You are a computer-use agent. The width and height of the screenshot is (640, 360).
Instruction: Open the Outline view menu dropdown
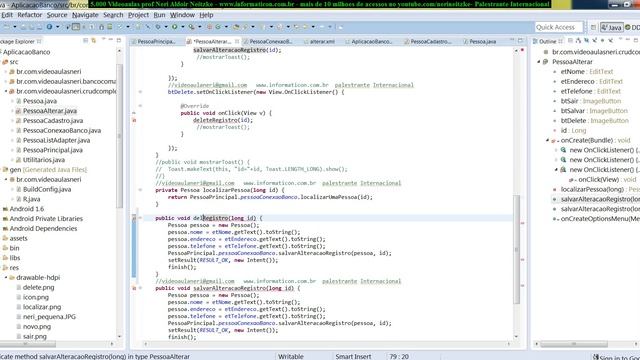(620, 39)
